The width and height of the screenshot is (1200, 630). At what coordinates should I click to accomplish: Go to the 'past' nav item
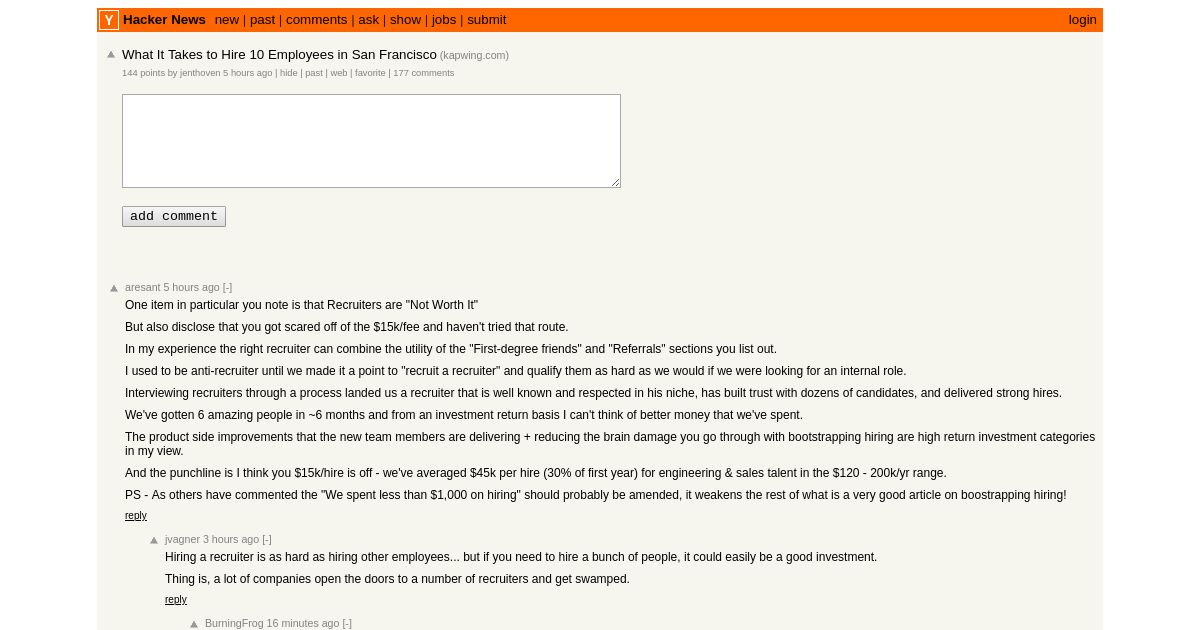[x=262, y=20]
